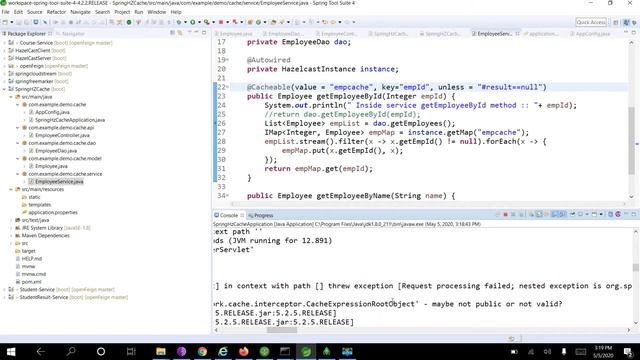Collapse the src/main/java folder
Viewport: 640px width, 360px height.
point(11,97)
